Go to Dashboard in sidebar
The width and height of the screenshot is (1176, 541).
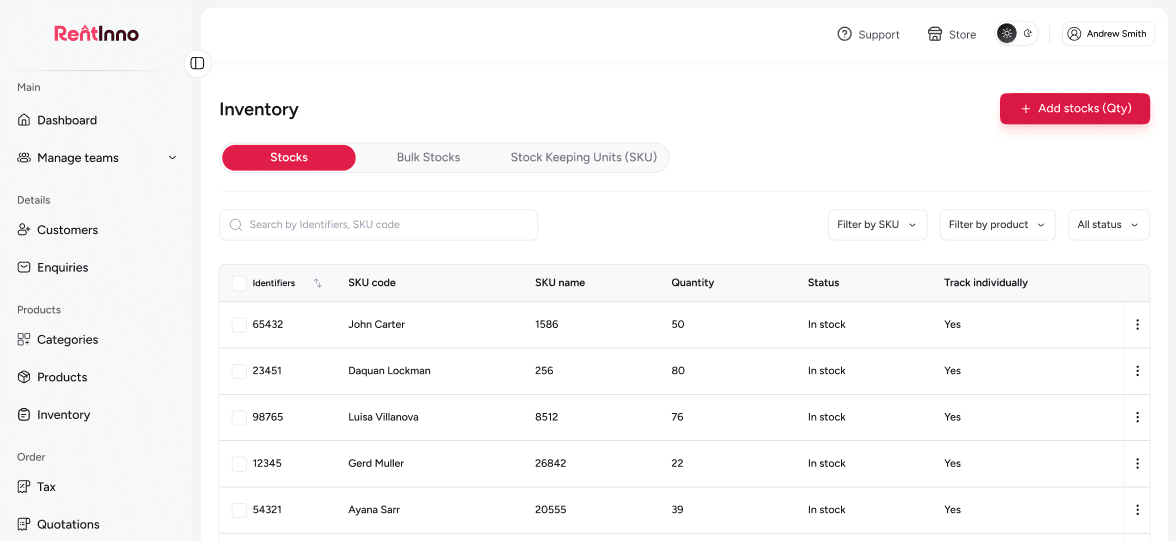pyautogui.click(x=58, y=120)
